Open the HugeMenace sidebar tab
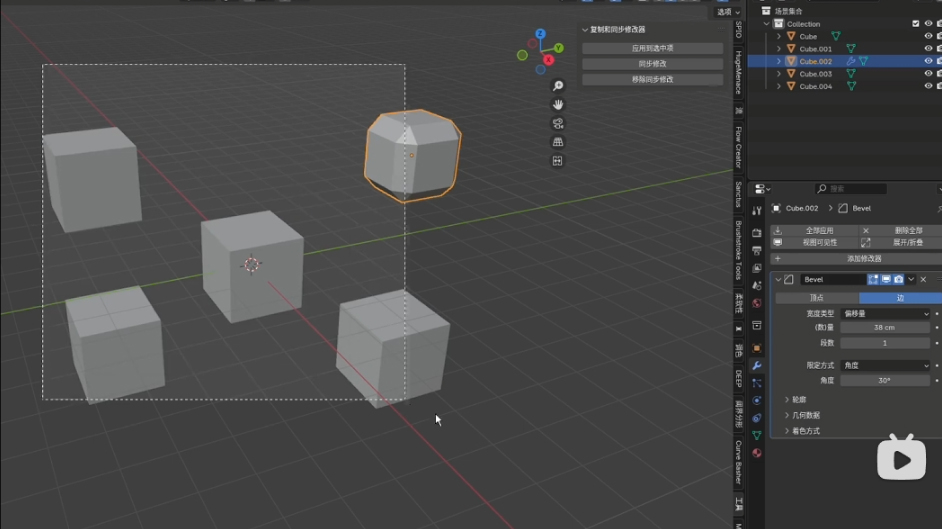The image size is (942, 529). pos(738,72)
